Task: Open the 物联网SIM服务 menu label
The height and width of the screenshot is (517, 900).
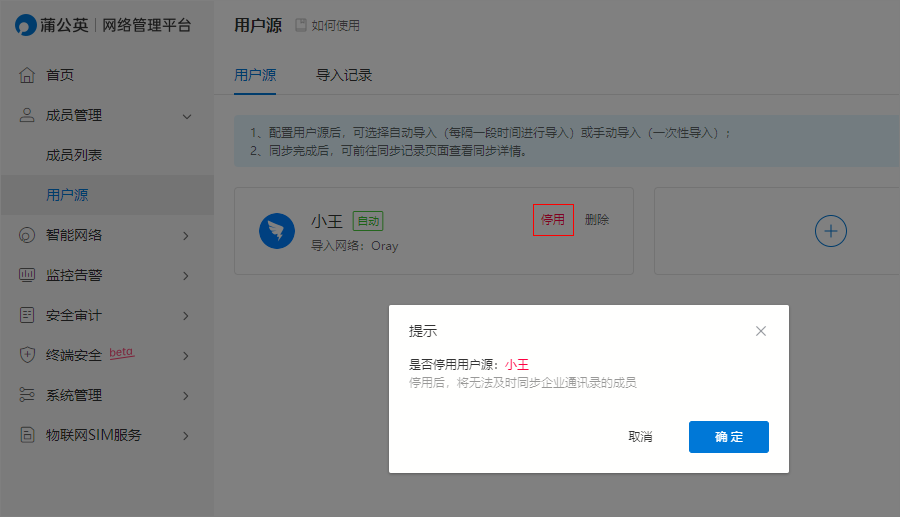Action: point(94,435)
